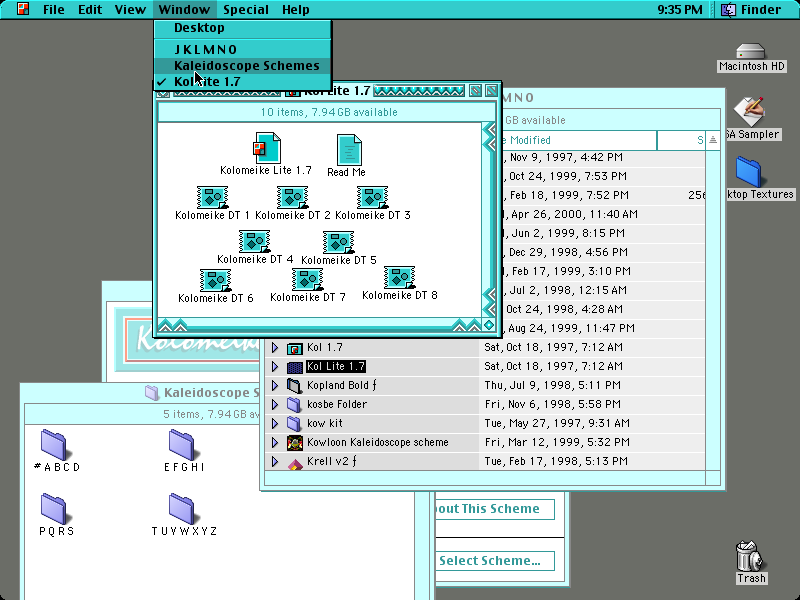800x600 pixels.
Task: Select the Kolomeike DT 5 icon
Action: click(x=338, y=242)
